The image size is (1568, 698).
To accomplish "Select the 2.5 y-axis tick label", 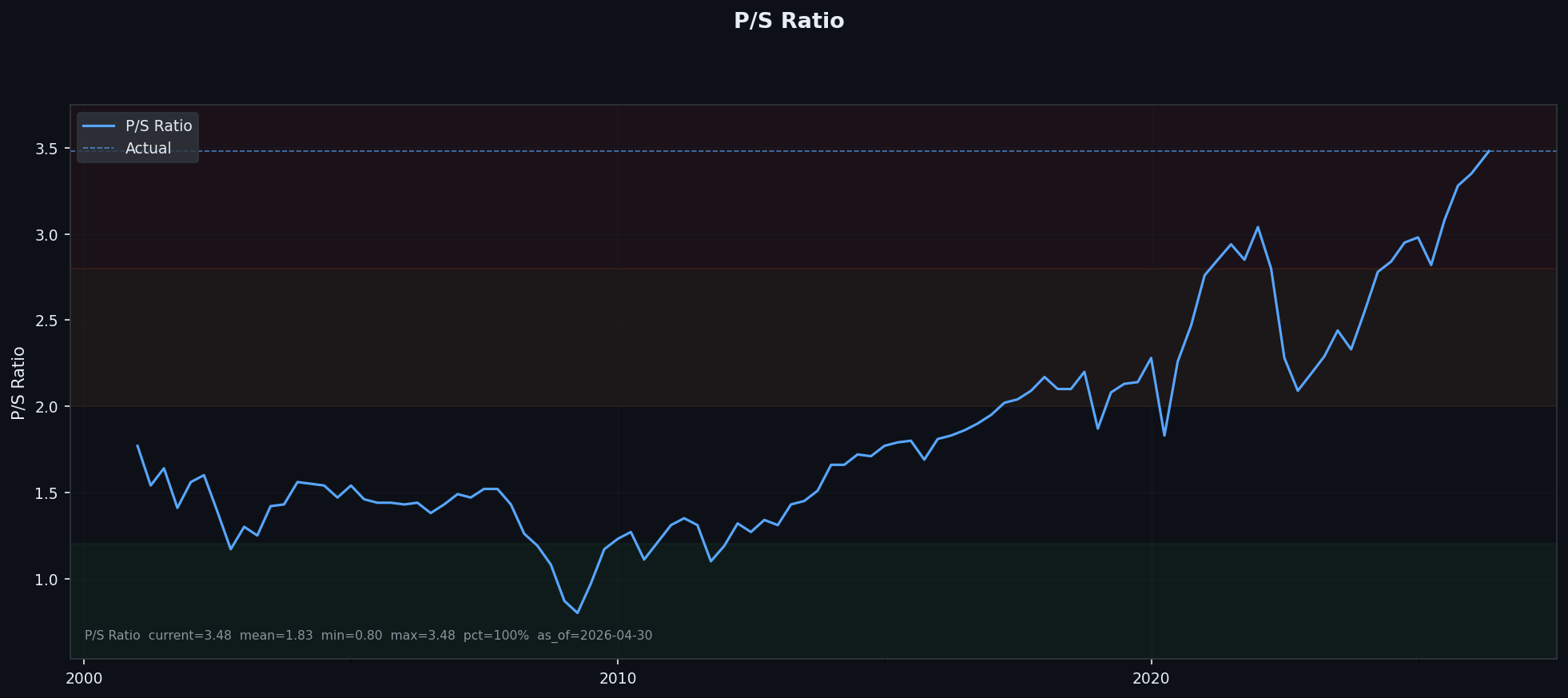I will pos(47,321).
